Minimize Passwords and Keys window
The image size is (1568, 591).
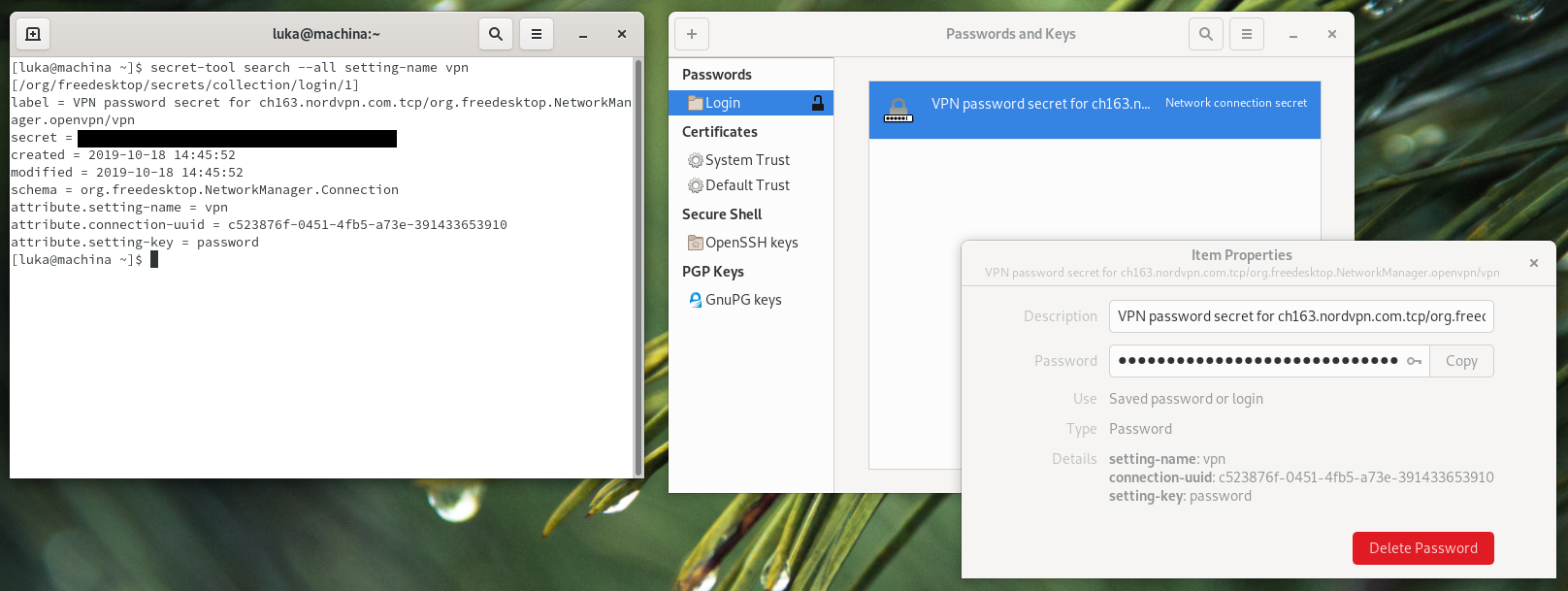[x=1293, y=34]
